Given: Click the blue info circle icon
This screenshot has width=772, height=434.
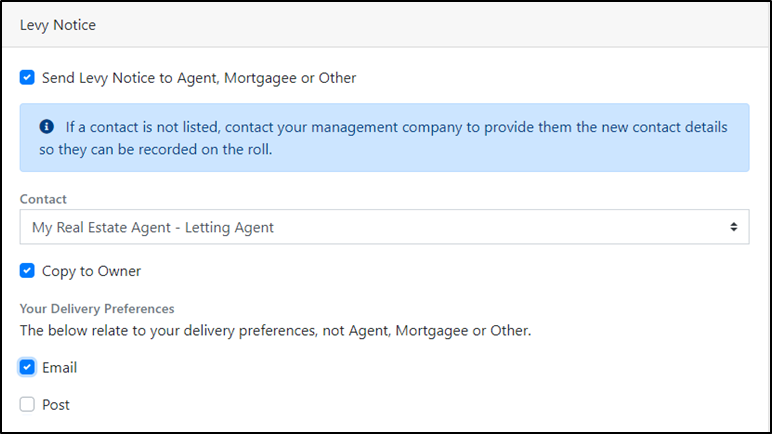Looking at the screenshot, I should 46,128.
